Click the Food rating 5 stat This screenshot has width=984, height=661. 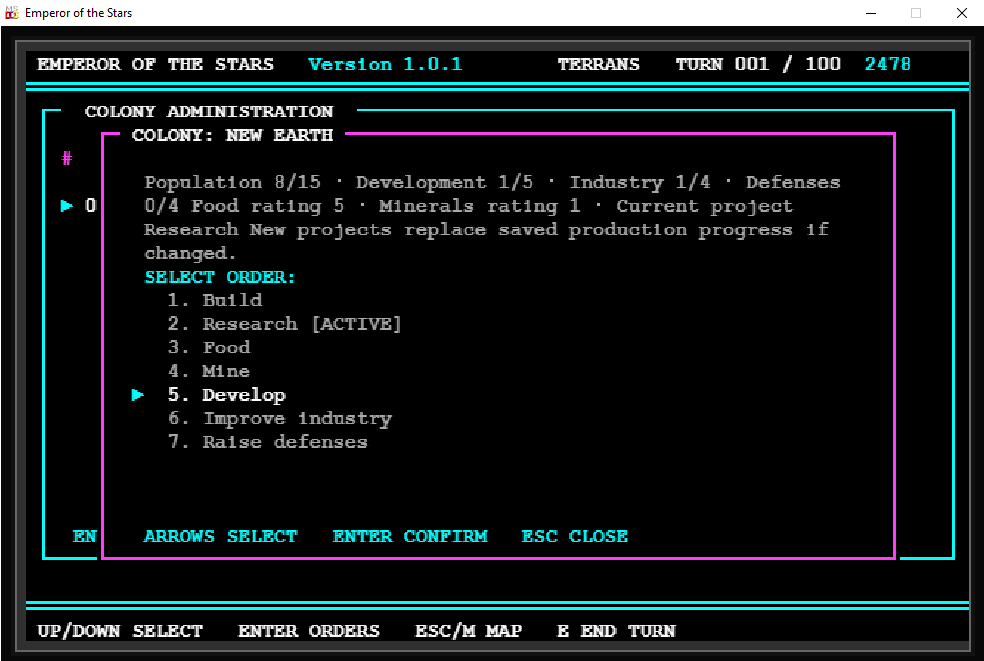tap(267, 206)
